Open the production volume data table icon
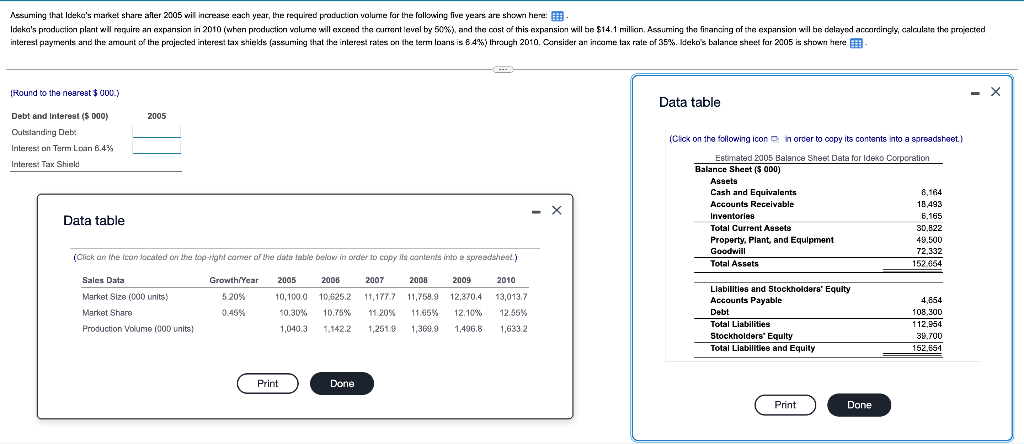The height and width of the screenshot is (444, 1024). pos(558,16)
